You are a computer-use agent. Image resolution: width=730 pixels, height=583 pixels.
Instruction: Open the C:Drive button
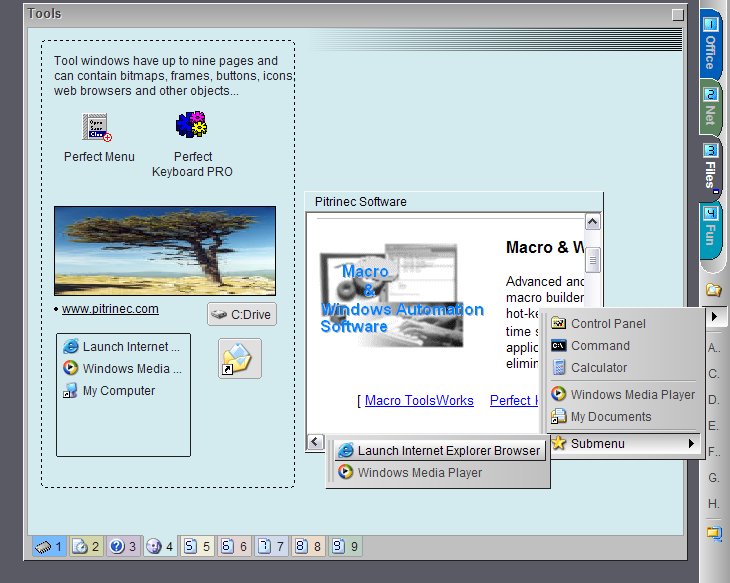(x=242, y=314)
